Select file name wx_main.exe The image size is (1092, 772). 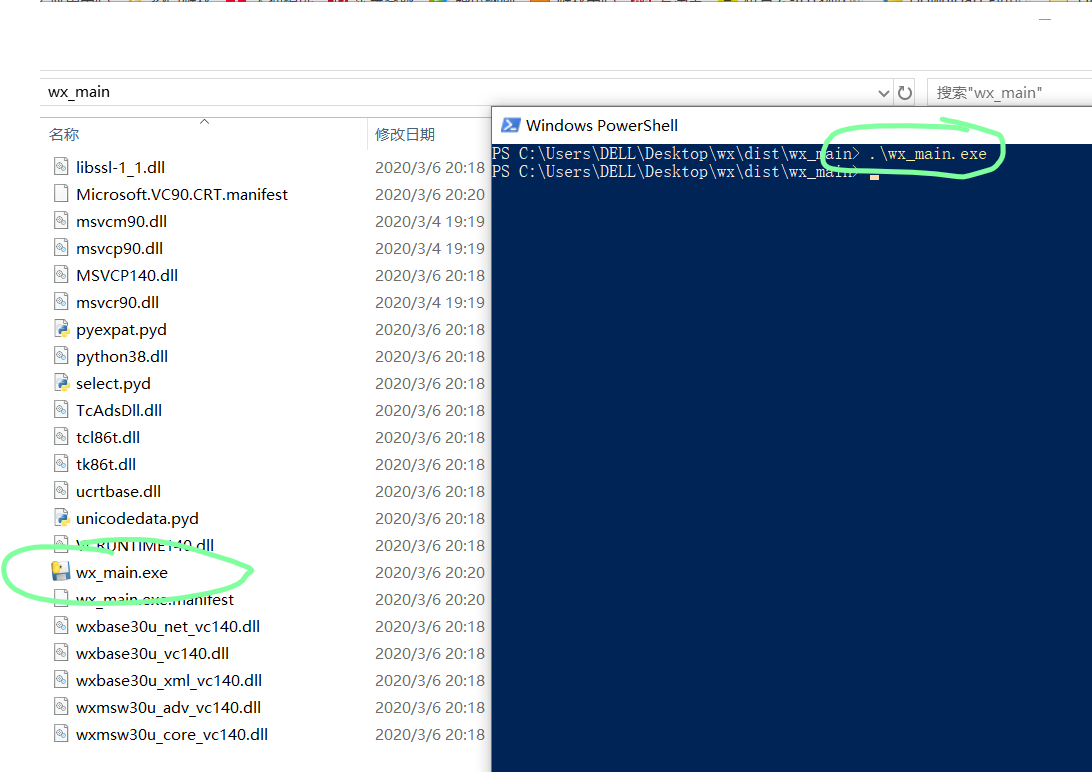click(x=122, y=572)
